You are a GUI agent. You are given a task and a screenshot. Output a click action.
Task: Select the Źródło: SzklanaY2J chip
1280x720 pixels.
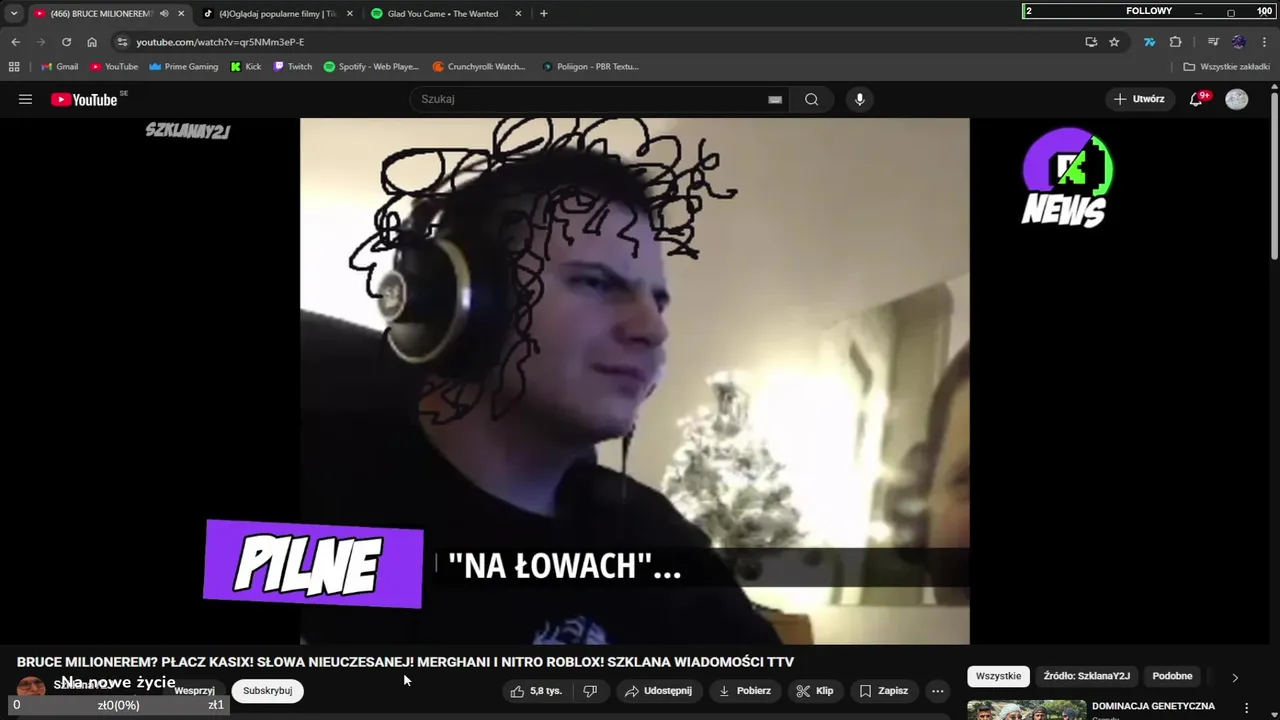(x=1086, y=676)
